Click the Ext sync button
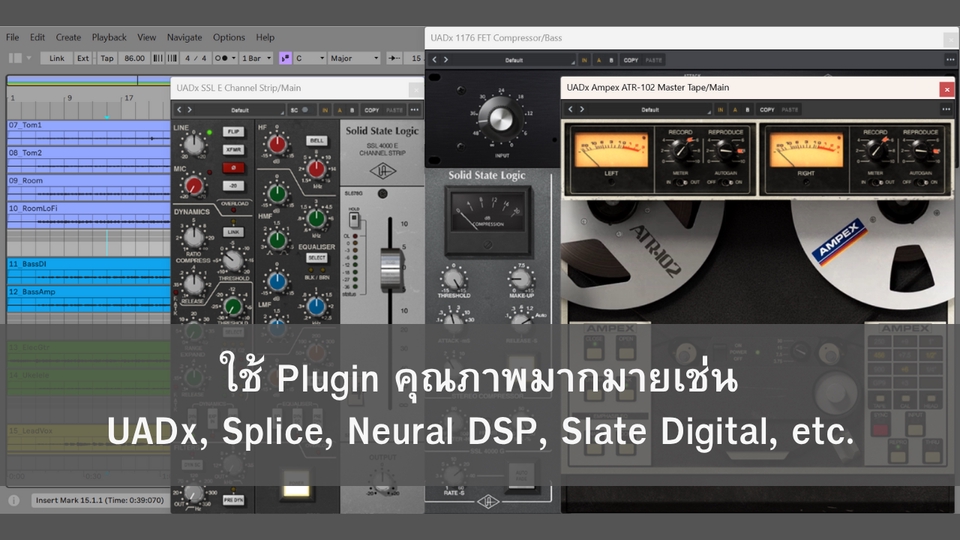Image resolution: width=960 pixels, height=540 pixels. click(83, 58)
